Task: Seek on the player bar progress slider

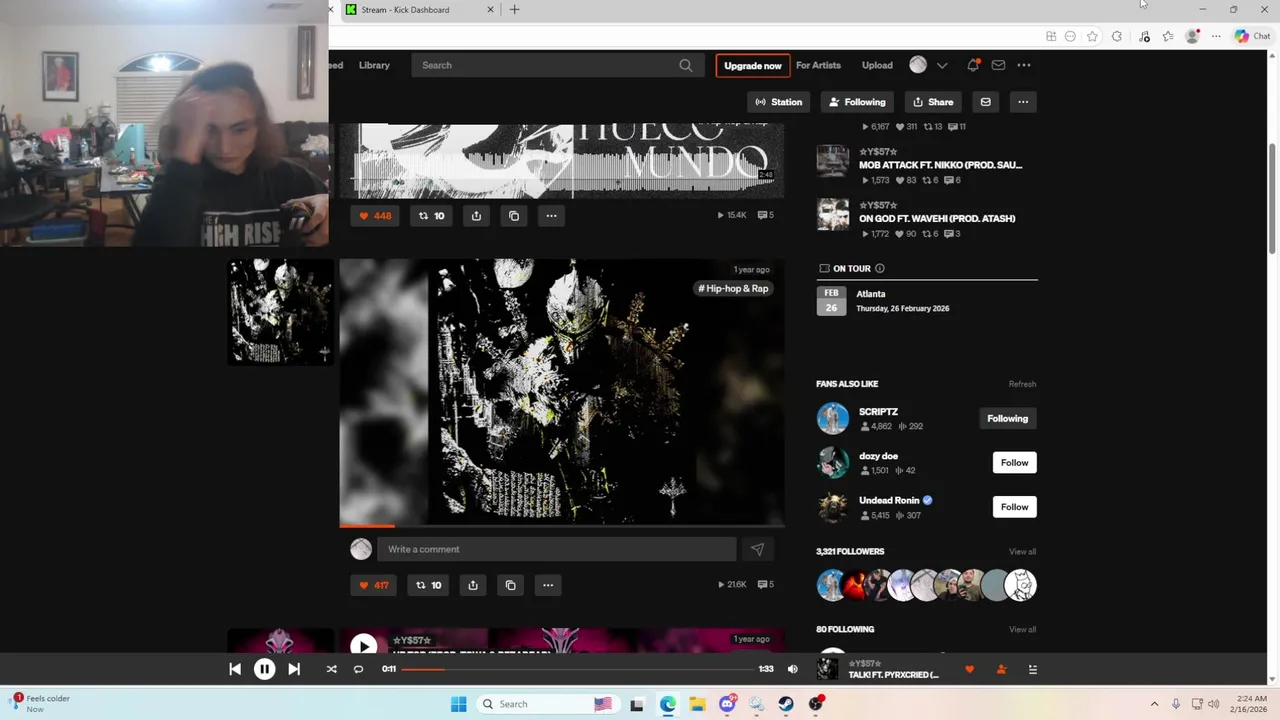Action: pyautogui.click(x=577, y=669)
